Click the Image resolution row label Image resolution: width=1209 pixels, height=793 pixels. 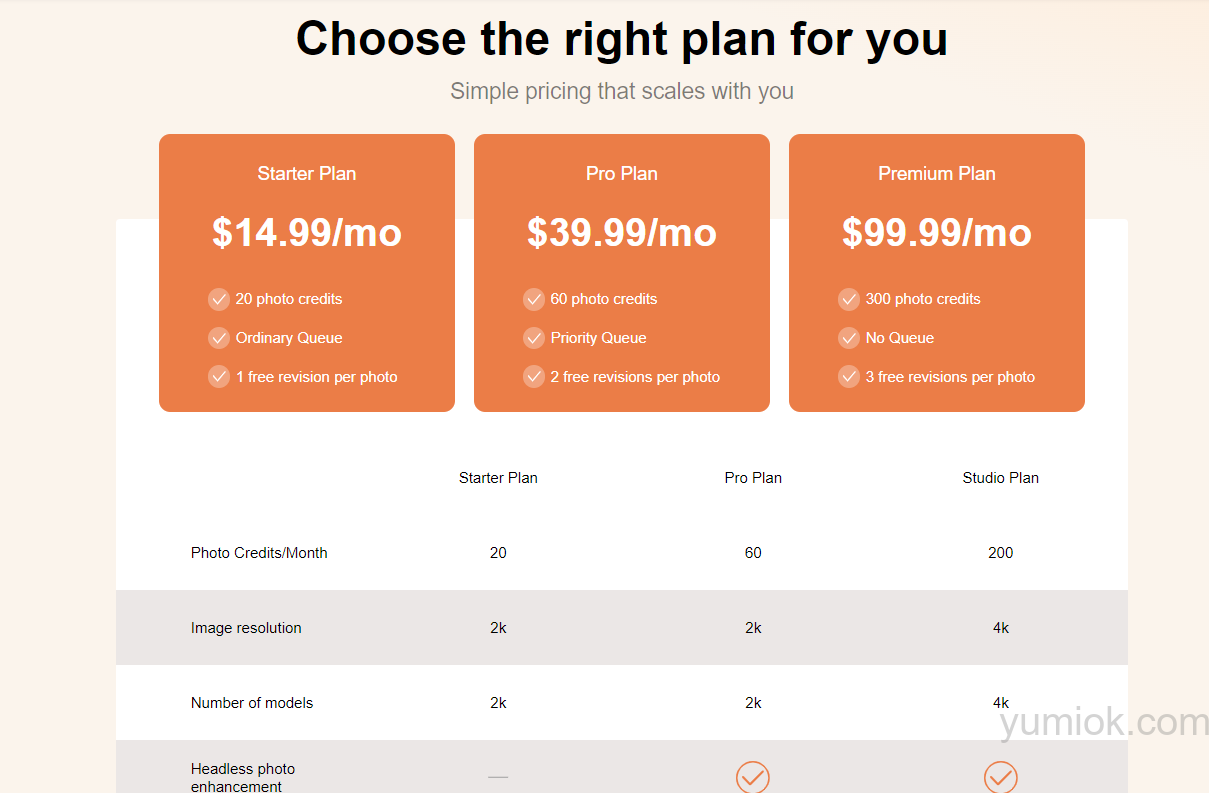click(246, 628)
